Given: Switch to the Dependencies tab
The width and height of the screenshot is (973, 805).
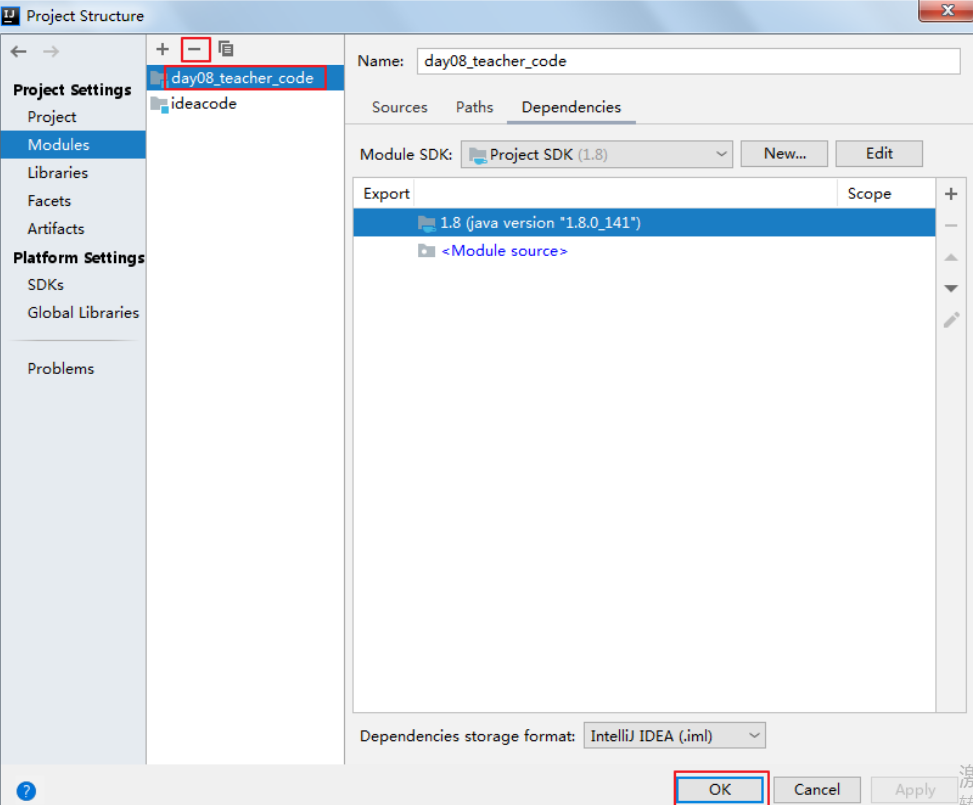Looking at the screenshot, I should click(572, 107).
